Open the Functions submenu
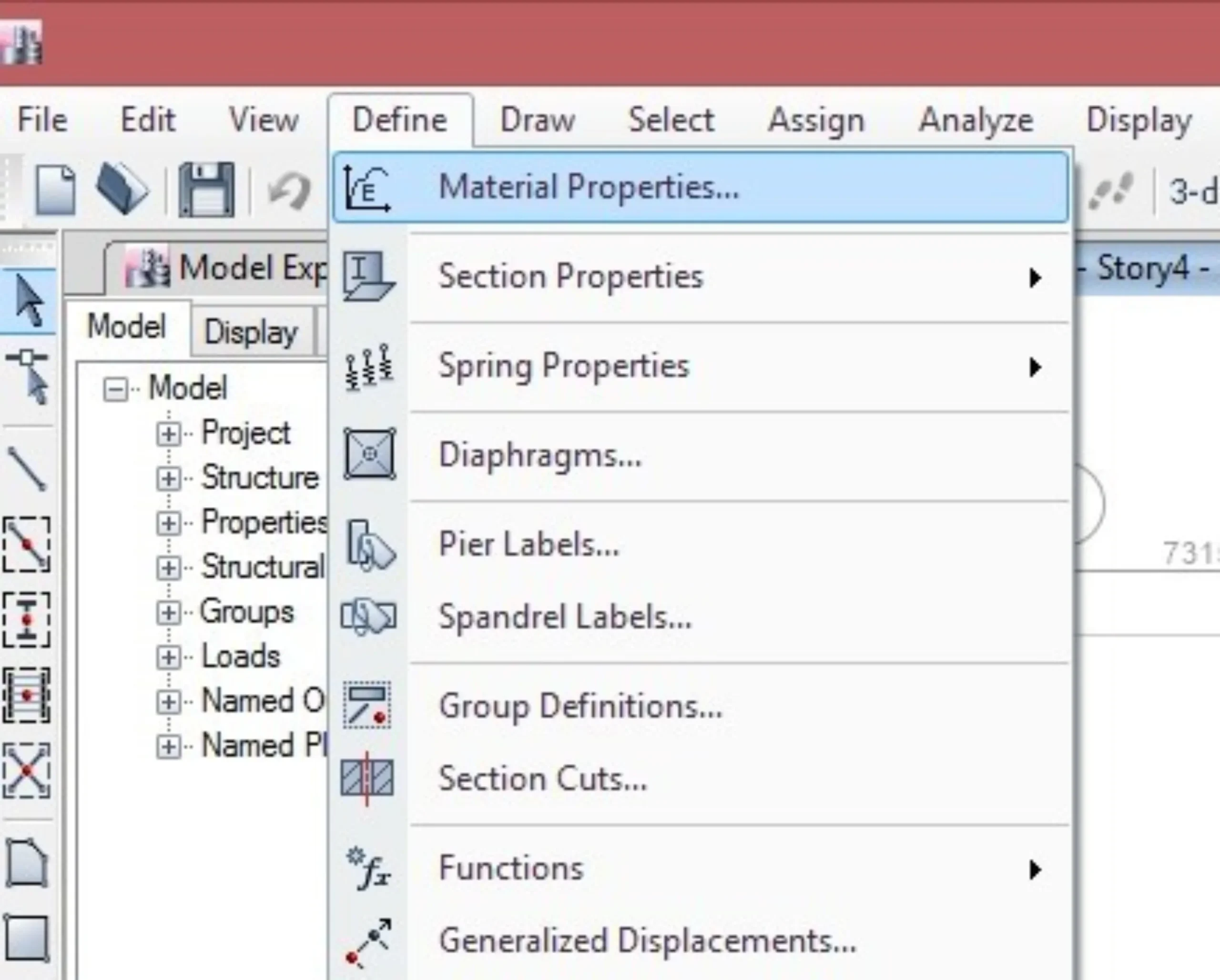The height and width of the screenshot is (980, 1220). [x=511, y=868]
